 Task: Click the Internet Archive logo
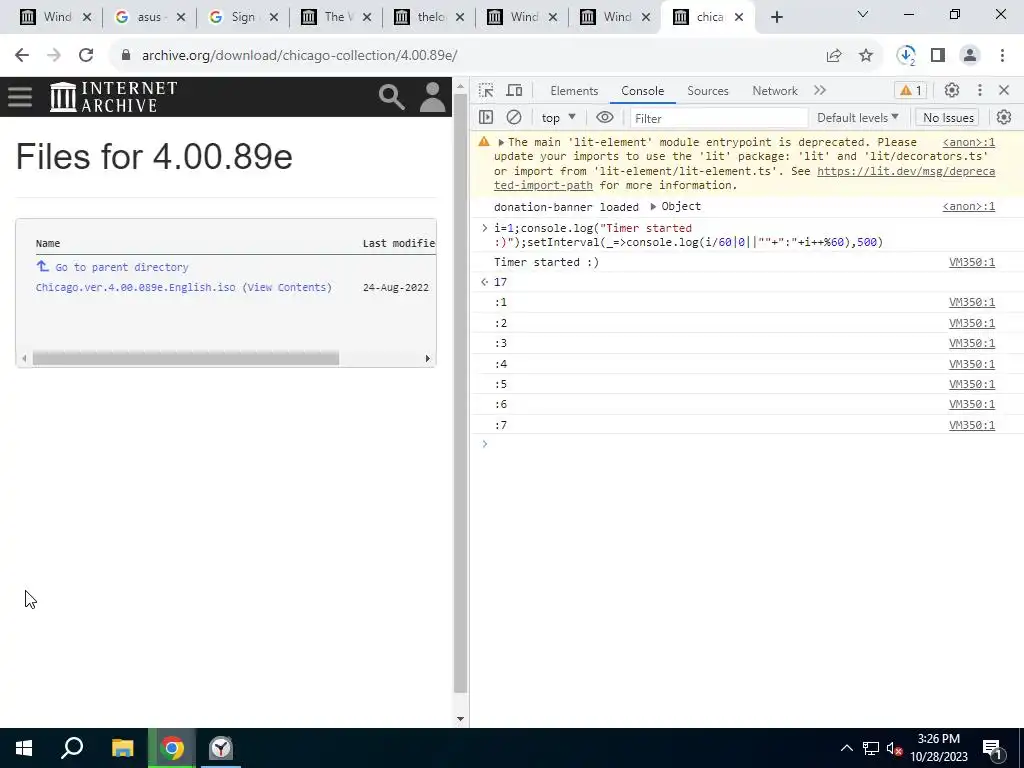tap(114, 97)
